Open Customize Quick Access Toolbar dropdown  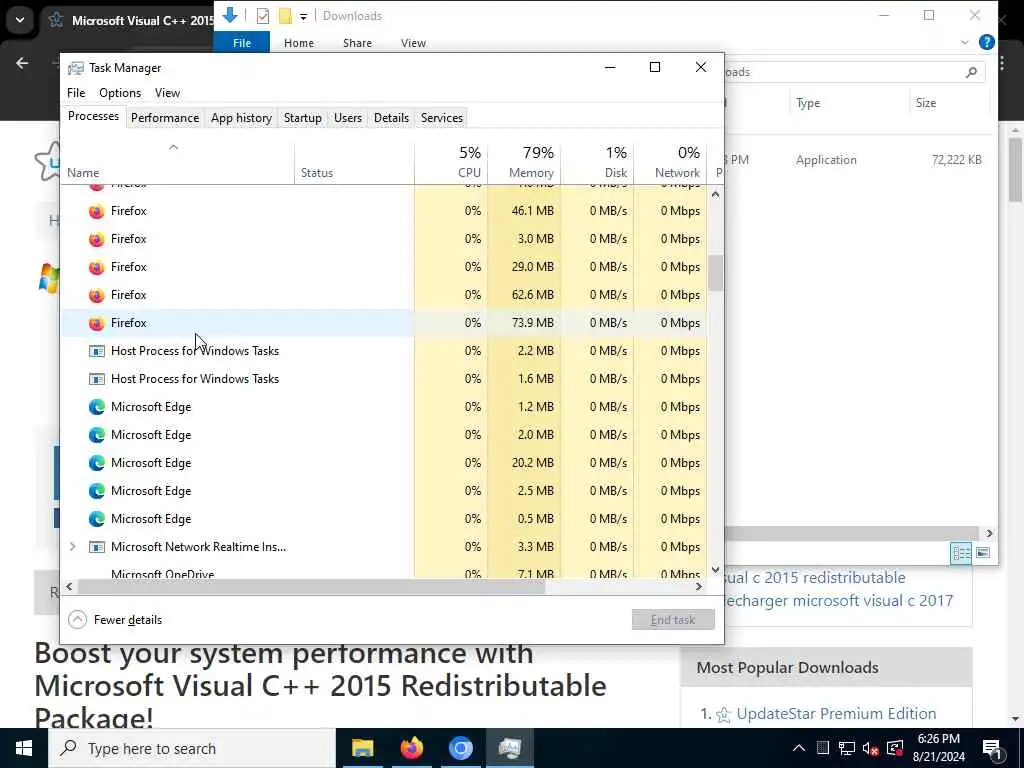click(x=304, y=16)
